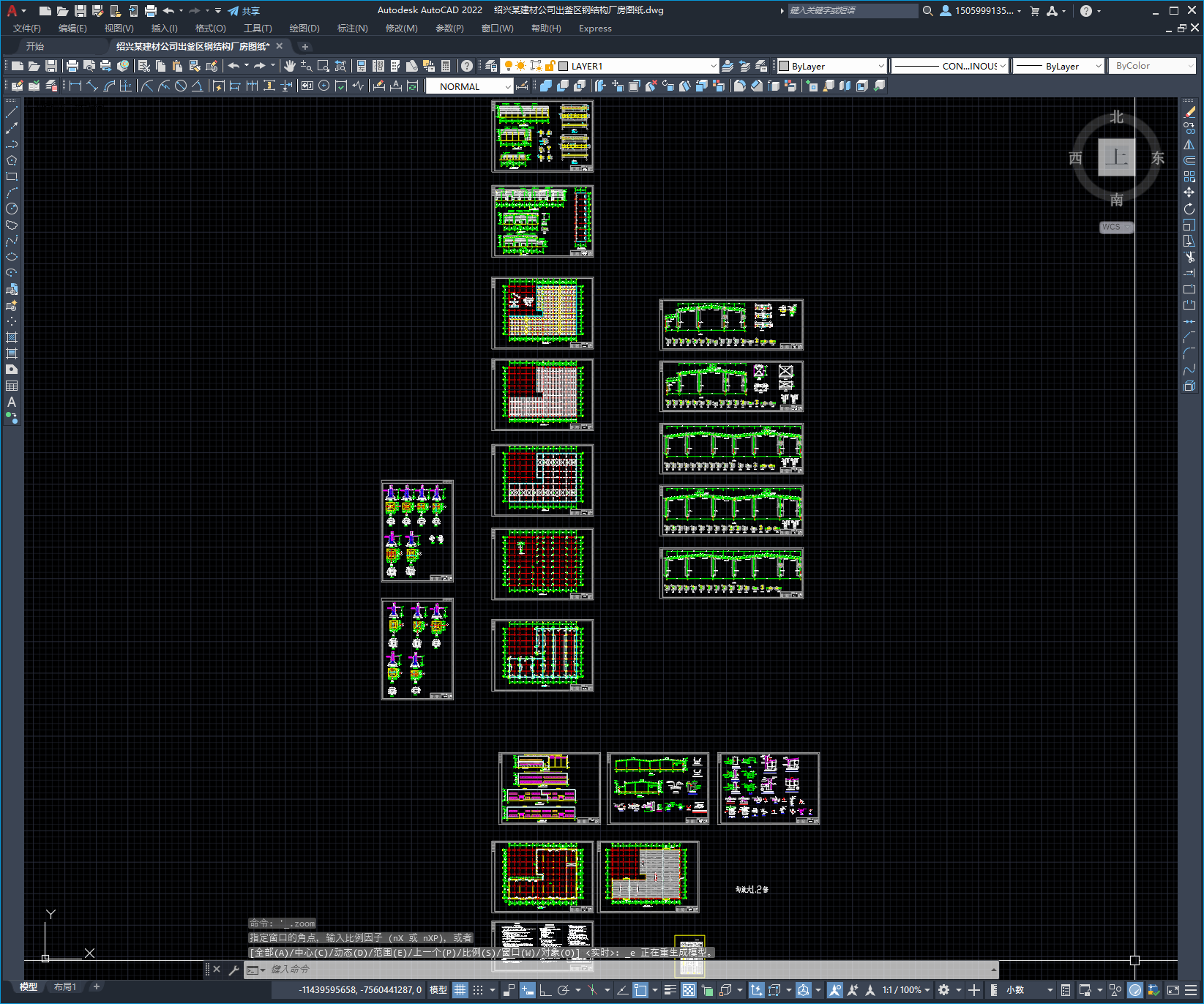Open the 视图(V) menu

119,29
